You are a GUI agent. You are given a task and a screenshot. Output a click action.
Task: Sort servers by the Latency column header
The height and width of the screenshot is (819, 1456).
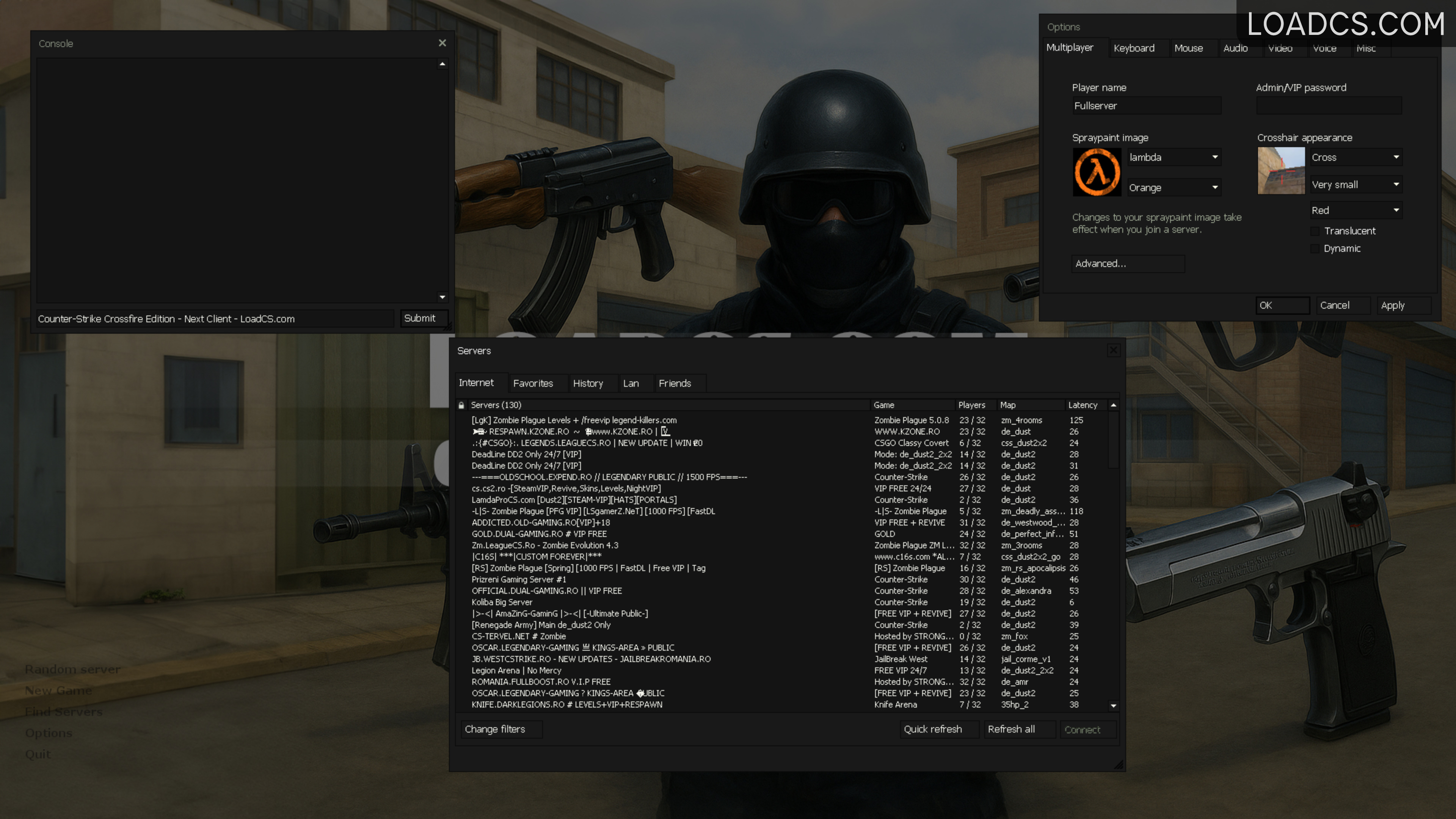point(1086,405)
